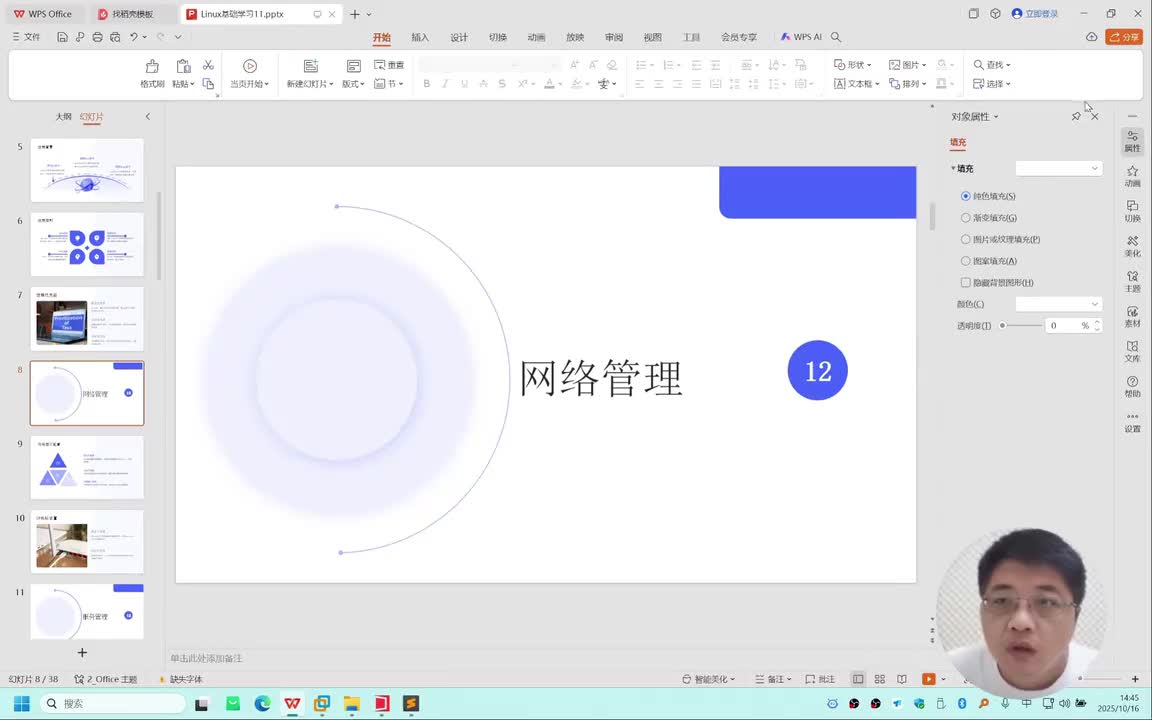Open Microsoft Edge from the taskbar
The width and height of the screenshot is (1152, 720).
click(x=262, y=704)
